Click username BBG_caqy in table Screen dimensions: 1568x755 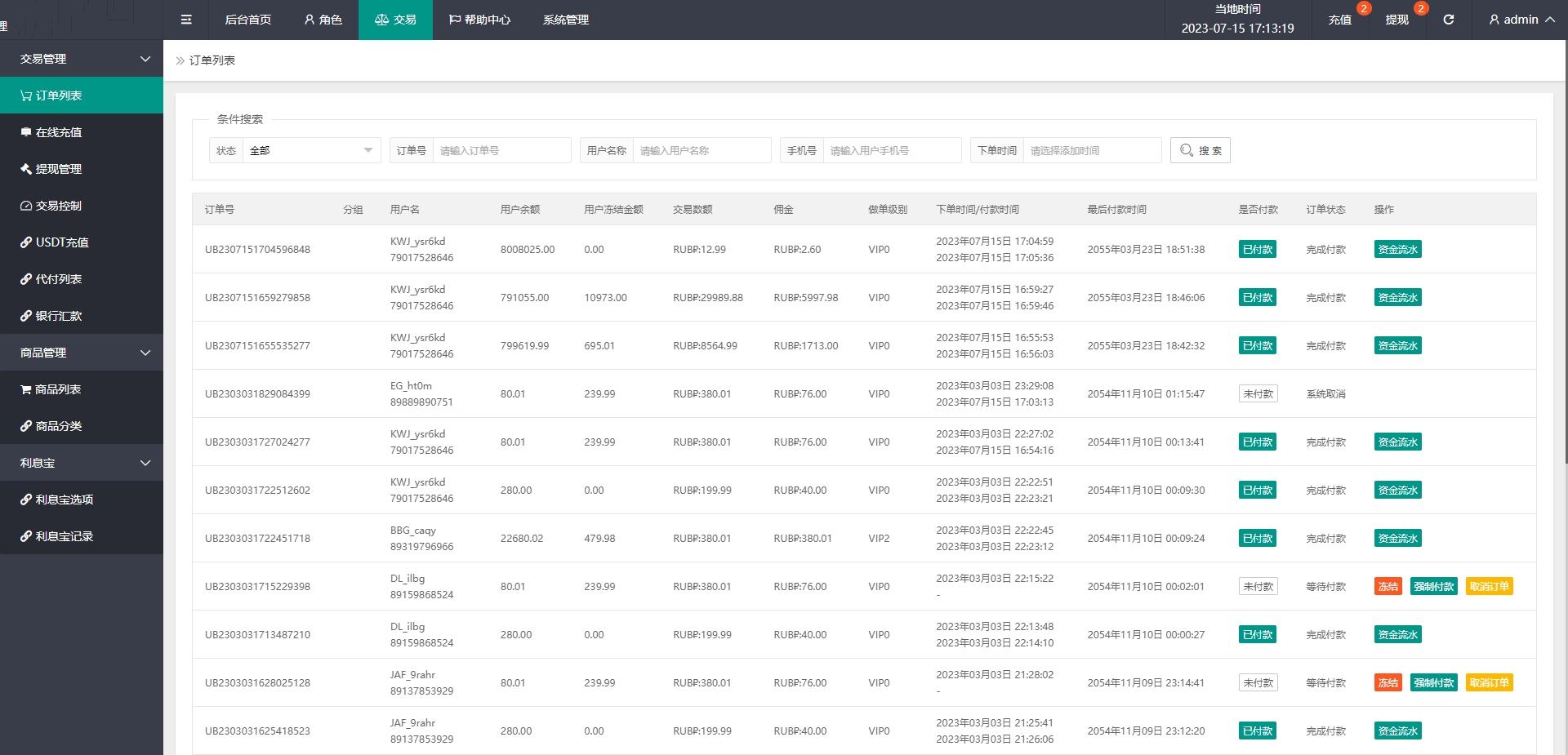coord(413,531)
